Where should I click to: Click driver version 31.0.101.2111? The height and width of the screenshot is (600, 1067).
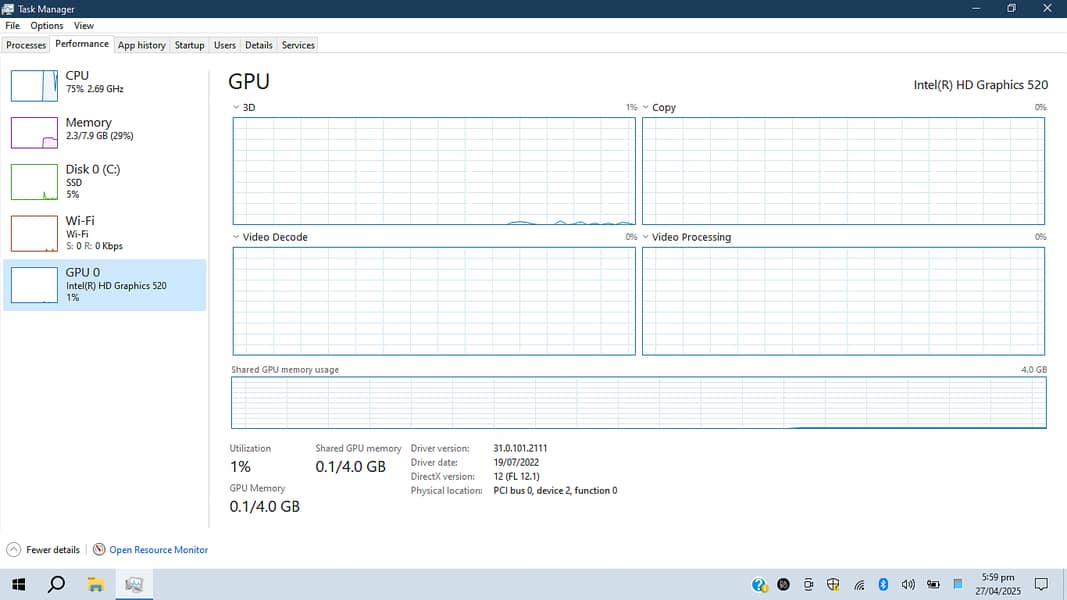coord(520,448)
